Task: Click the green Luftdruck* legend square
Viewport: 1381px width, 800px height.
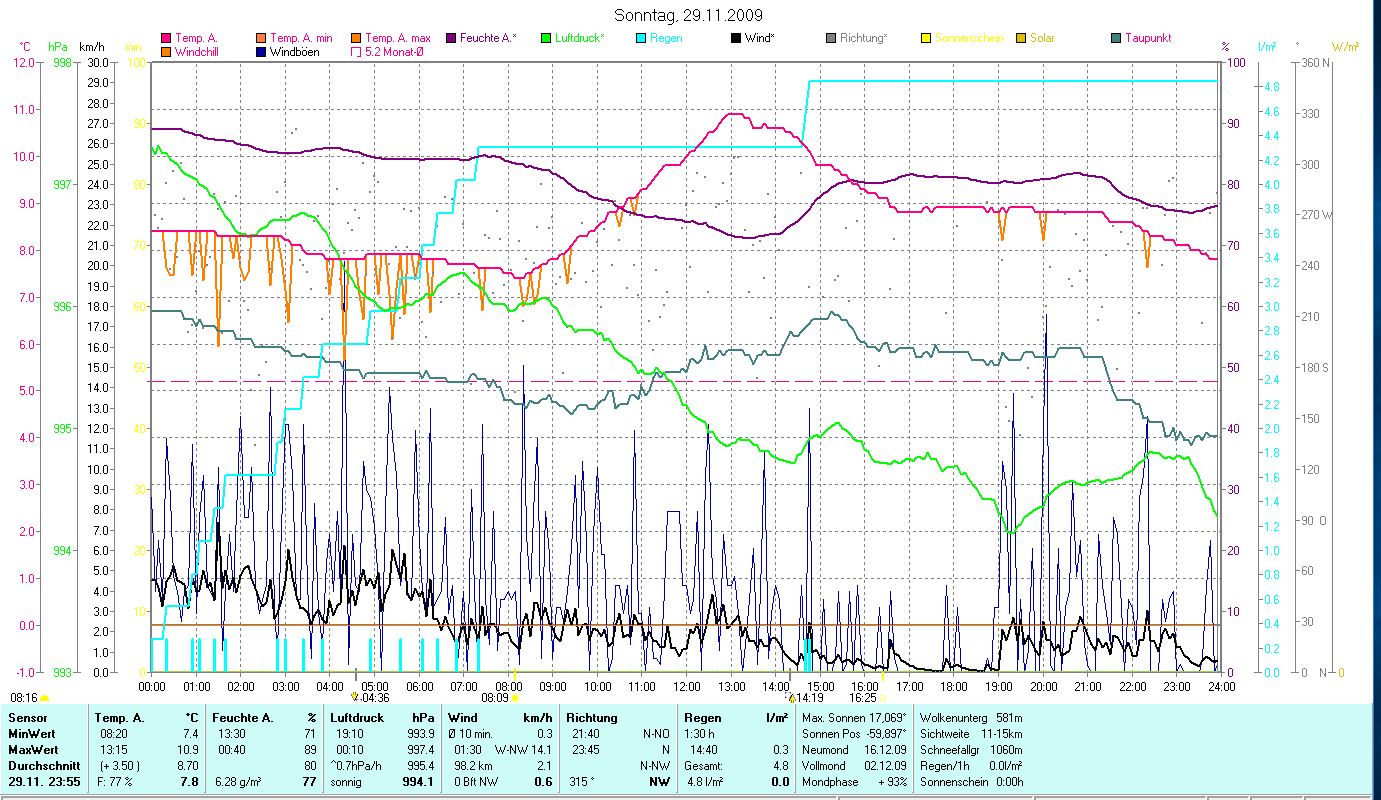Action: click(546, 38)
